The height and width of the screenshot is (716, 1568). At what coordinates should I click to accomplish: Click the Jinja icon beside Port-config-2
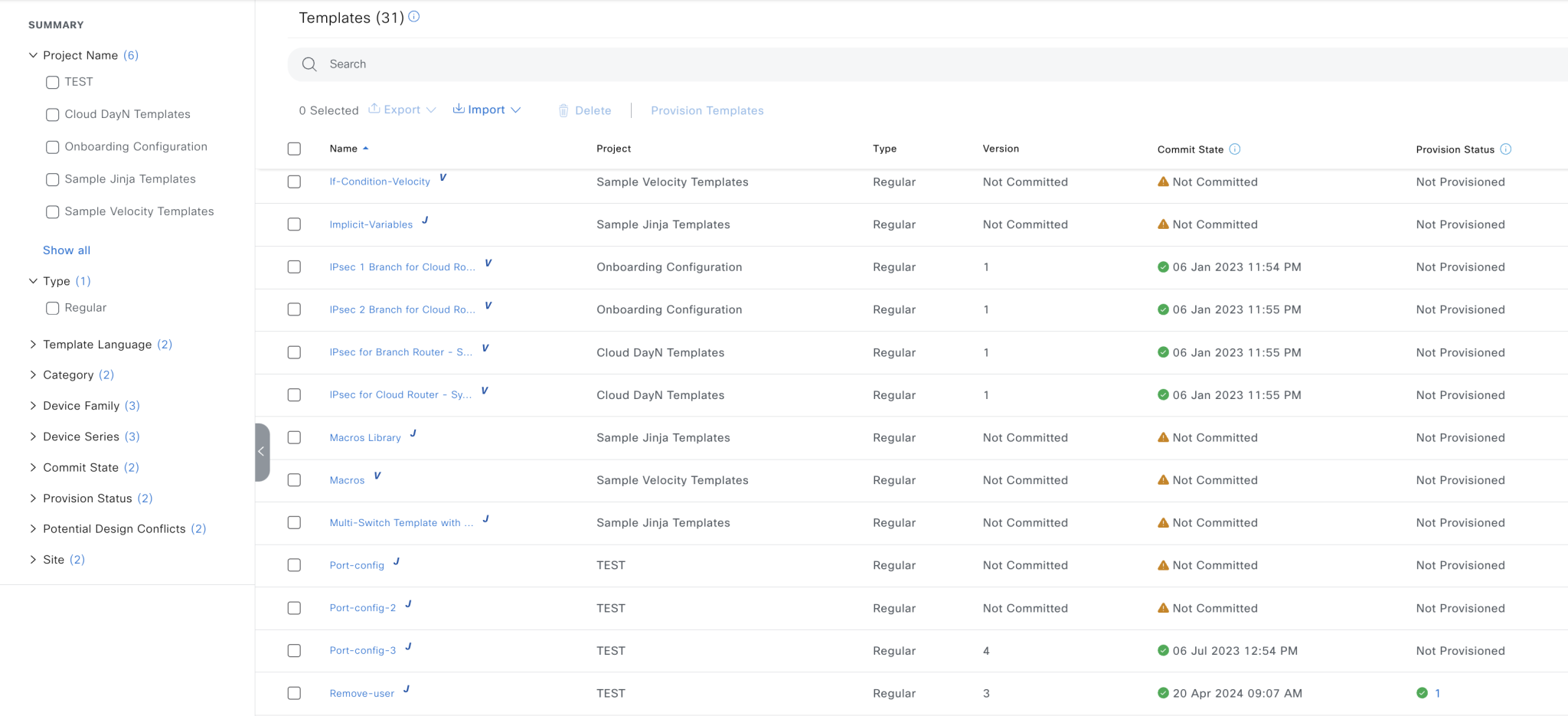pos(408,604)
